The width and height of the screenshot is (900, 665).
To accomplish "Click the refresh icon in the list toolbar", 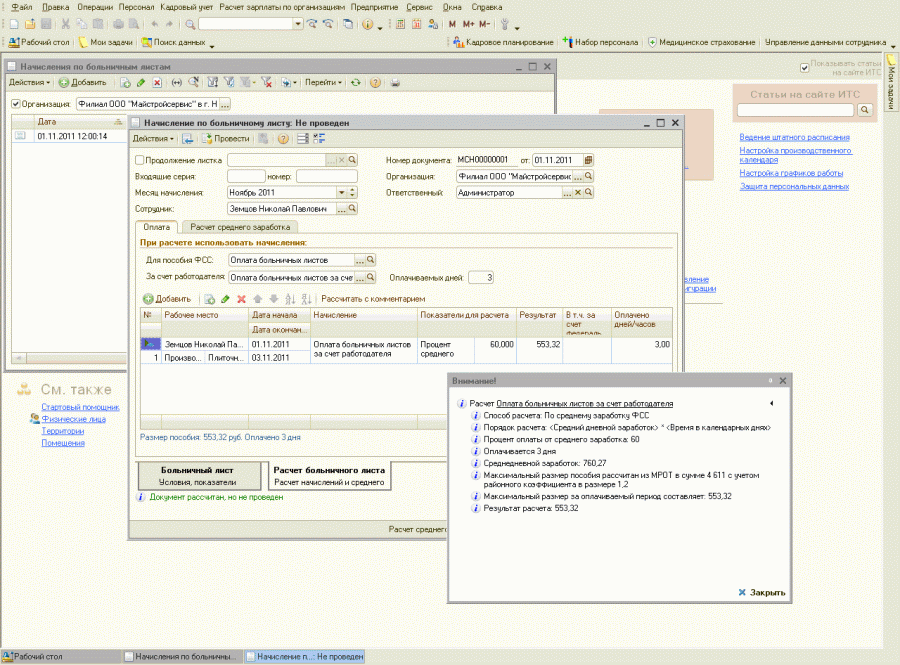I will 355,82.
